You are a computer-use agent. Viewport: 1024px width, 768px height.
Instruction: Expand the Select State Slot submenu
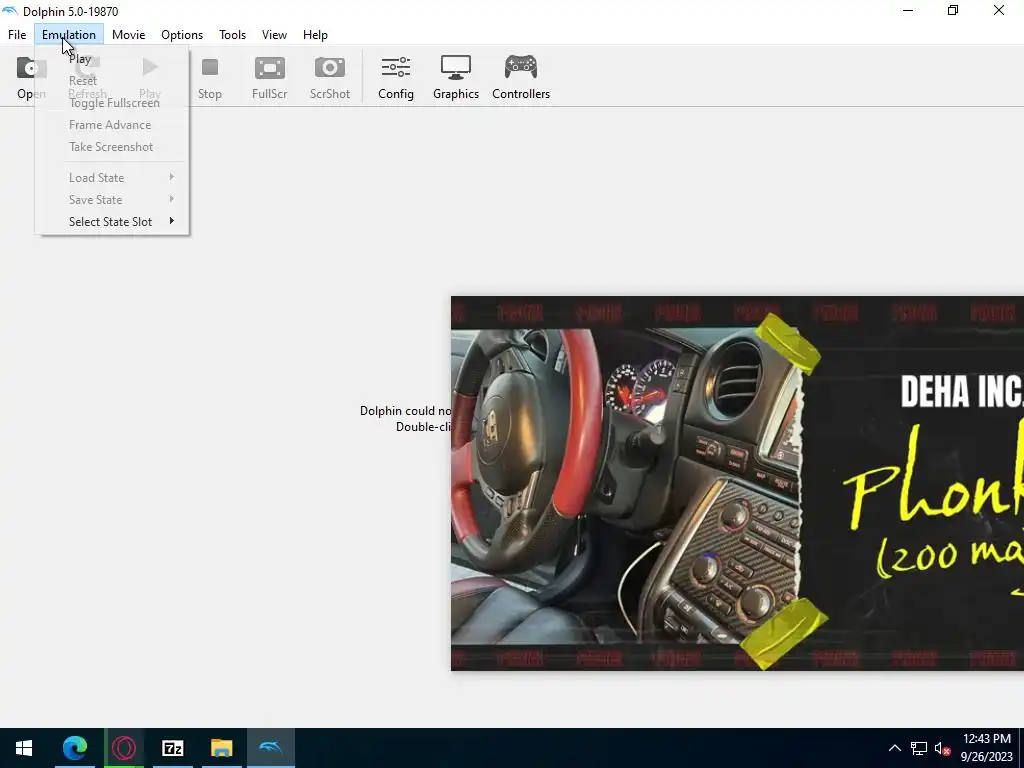tap(112, 222)
